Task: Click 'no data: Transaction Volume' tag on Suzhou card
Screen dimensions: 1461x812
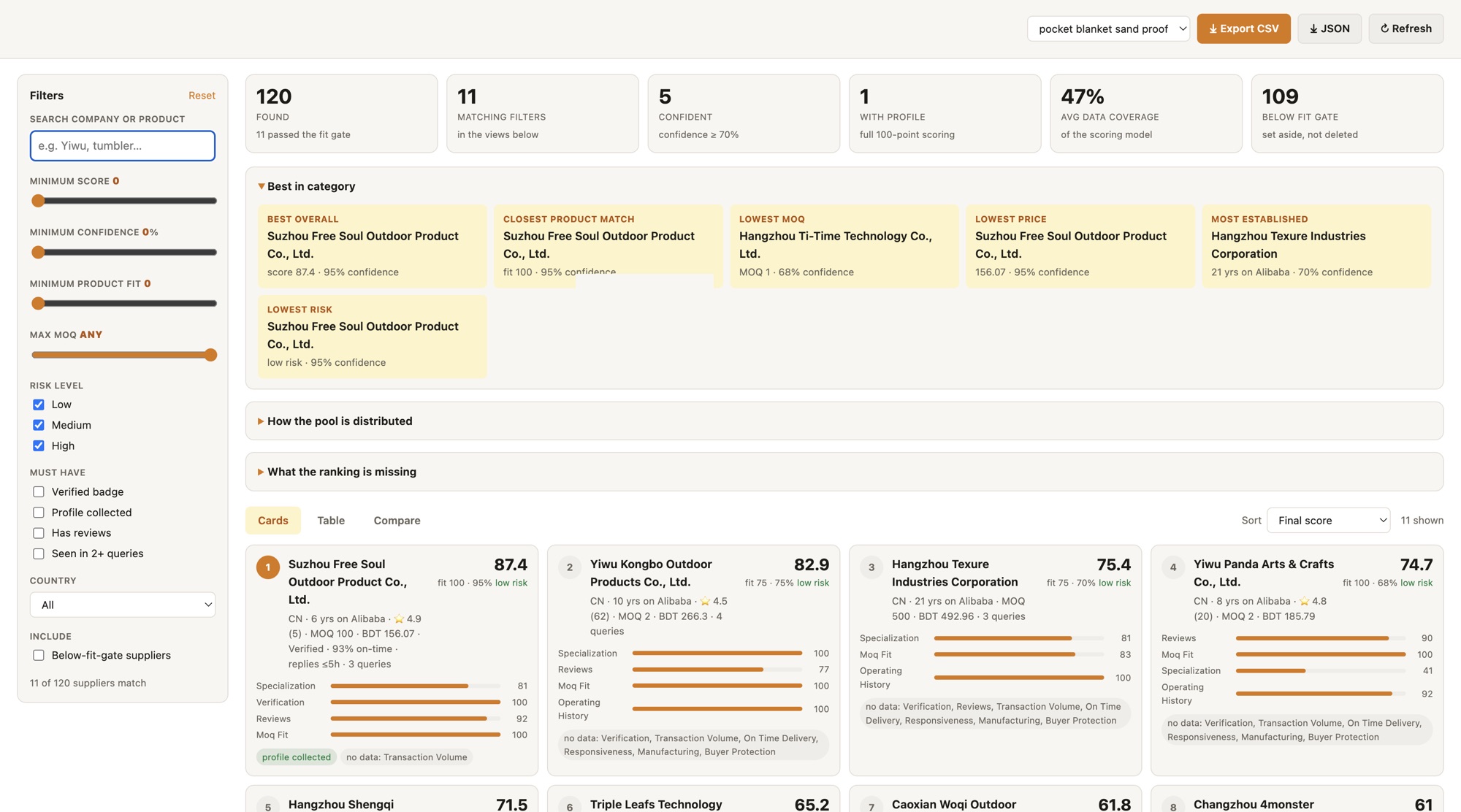Action: (x=407, y=757)
